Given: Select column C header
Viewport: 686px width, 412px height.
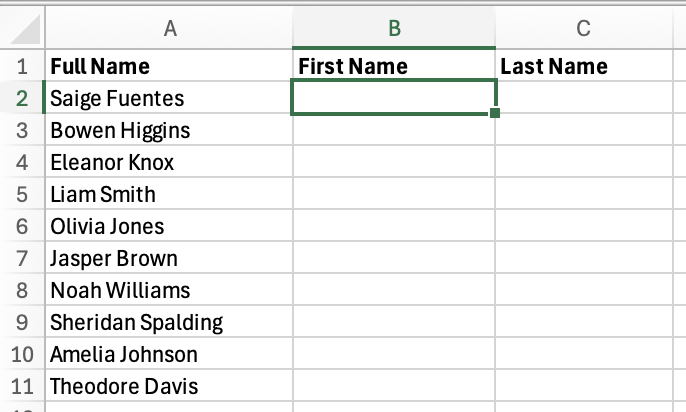Looking at the screenshot, I should tap(583, 29).
